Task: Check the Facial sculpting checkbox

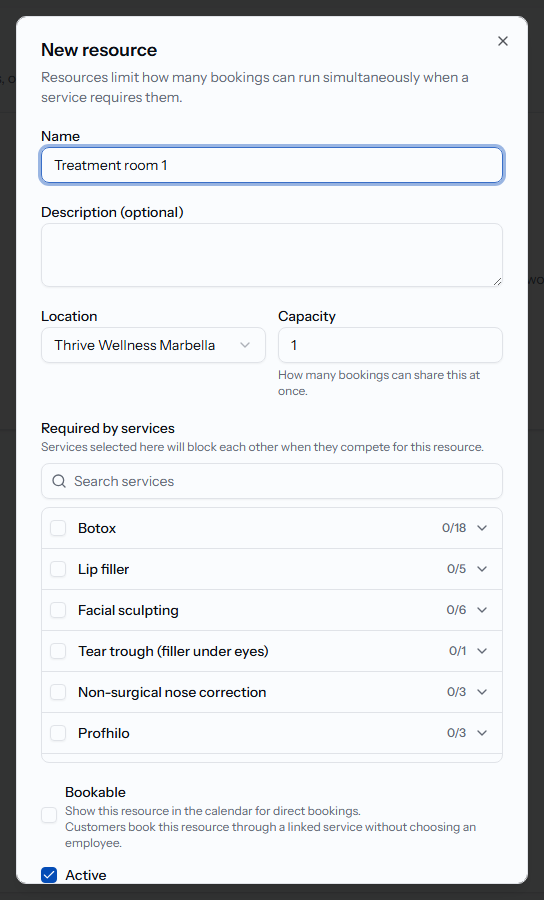Action: (x=58, y=610)
